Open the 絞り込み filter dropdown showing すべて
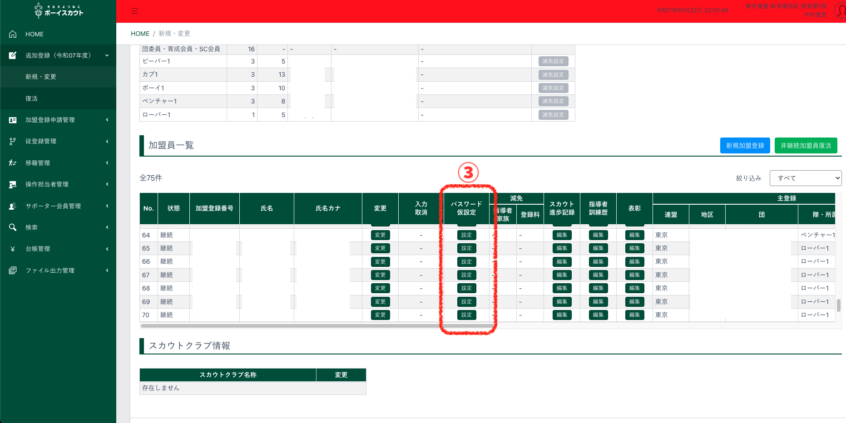 (x=803, y=178)
